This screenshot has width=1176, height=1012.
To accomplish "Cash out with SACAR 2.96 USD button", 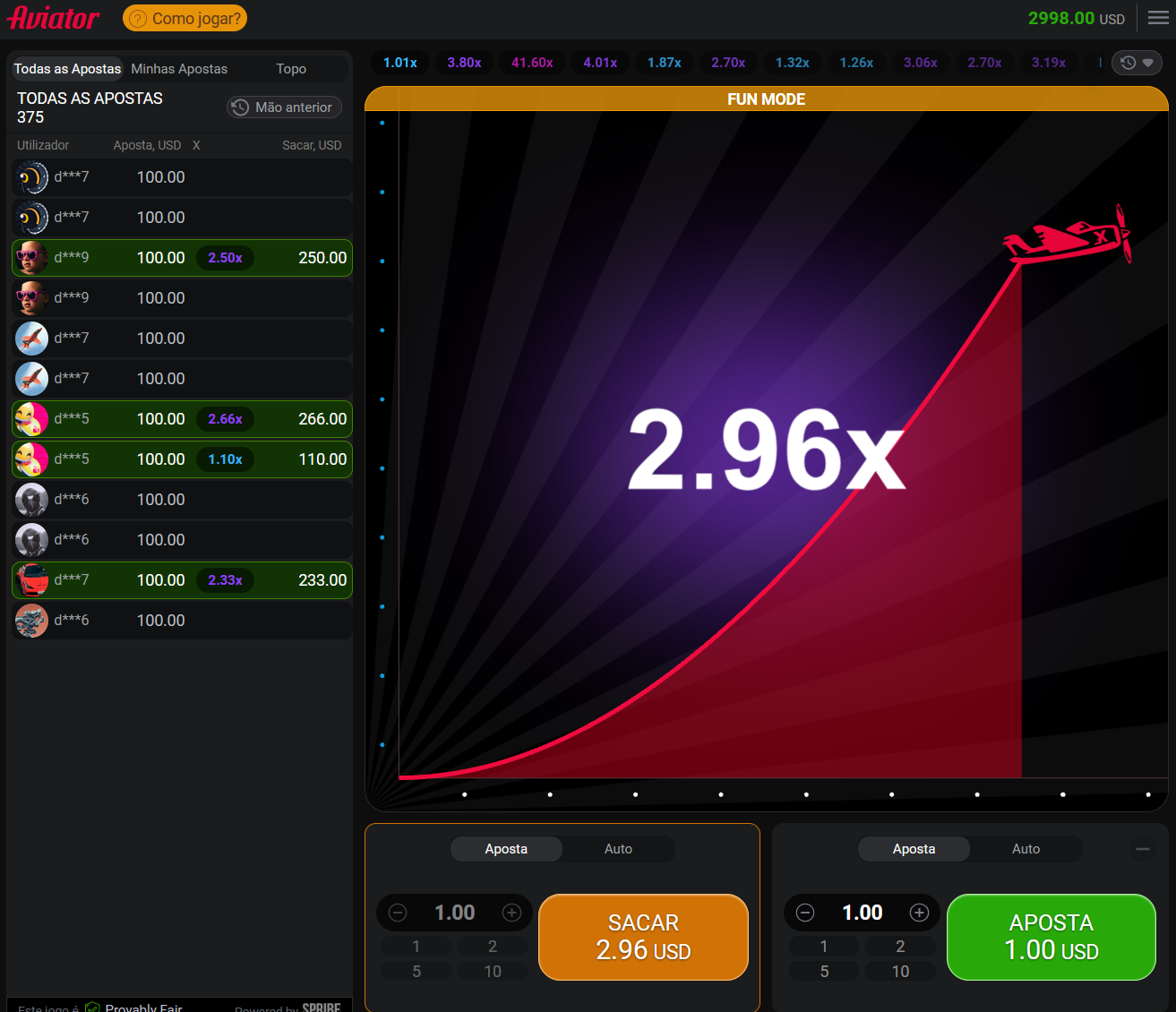I will point(643,937).
